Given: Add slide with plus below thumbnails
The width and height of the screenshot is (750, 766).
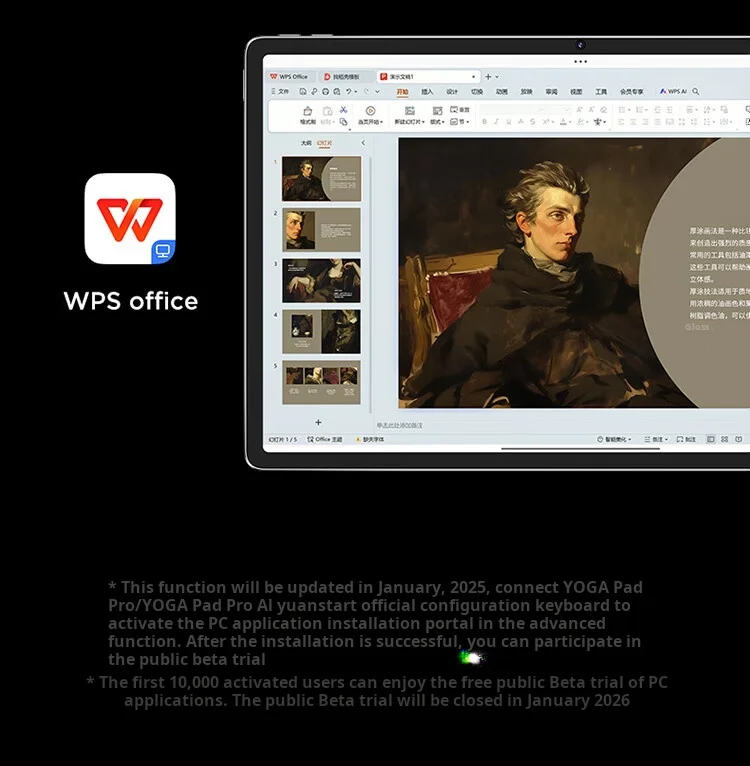Looking at the screenshot, I should point(318,422).
